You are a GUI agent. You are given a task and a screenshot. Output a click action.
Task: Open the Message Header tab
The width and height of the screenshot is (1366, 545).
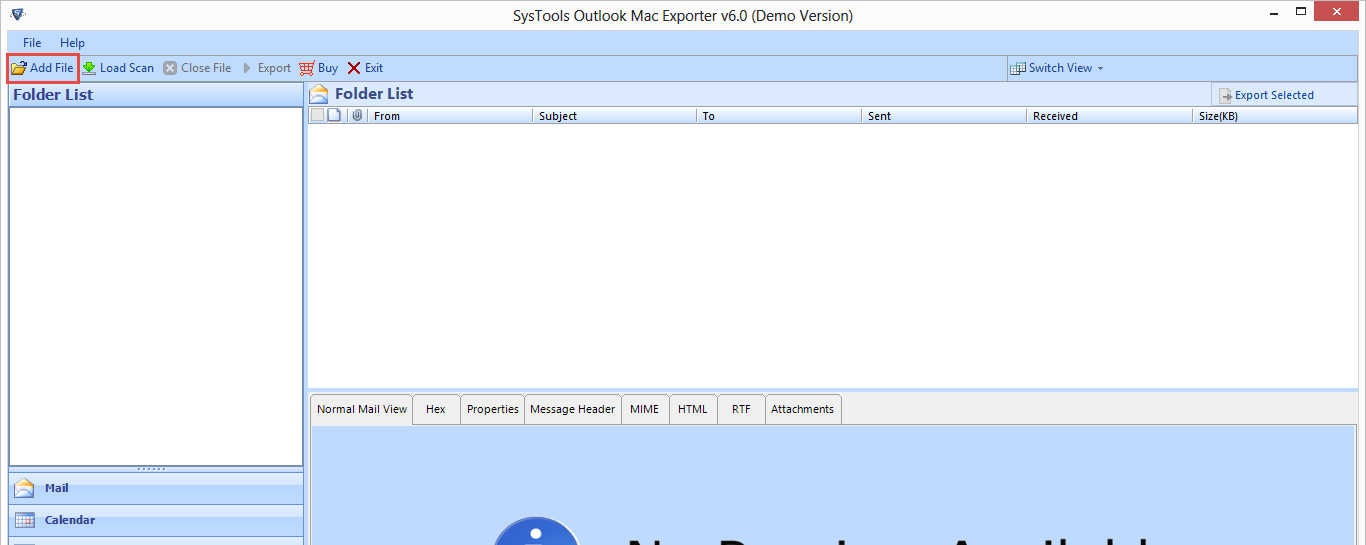tap(573, 409)
